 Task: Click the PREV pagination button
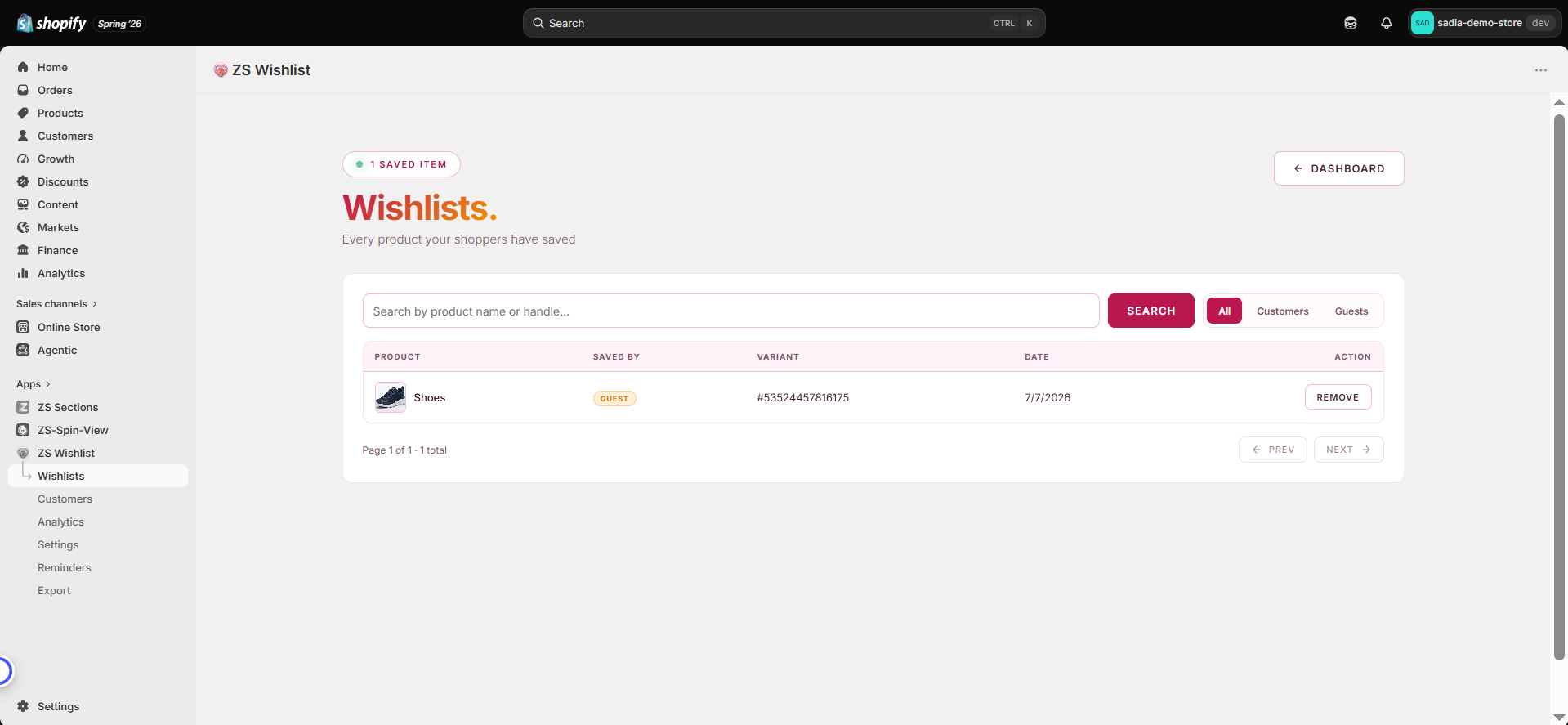pos(1272,450)
